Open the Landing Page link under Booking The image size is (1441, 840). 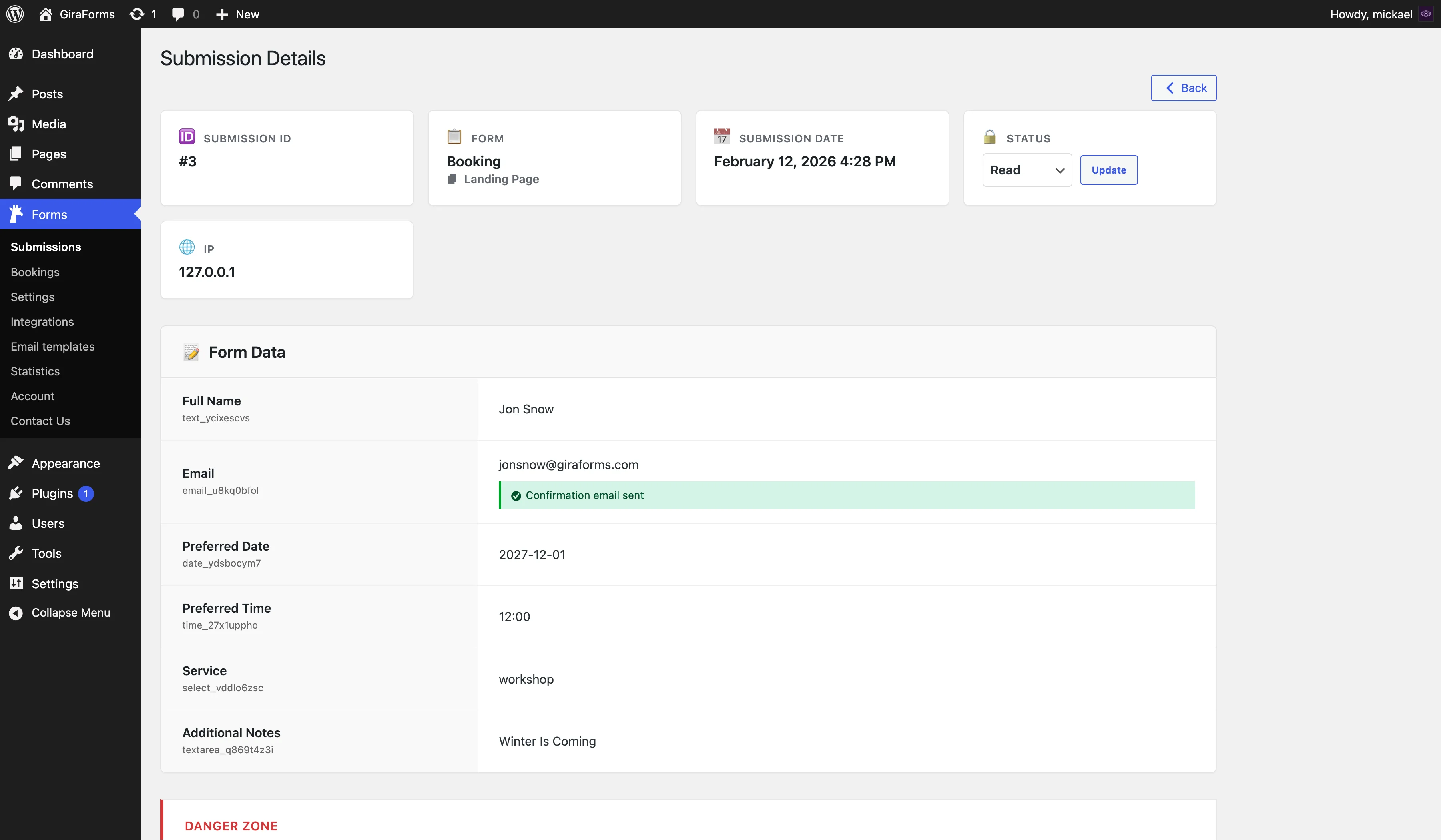click(501, 179)
